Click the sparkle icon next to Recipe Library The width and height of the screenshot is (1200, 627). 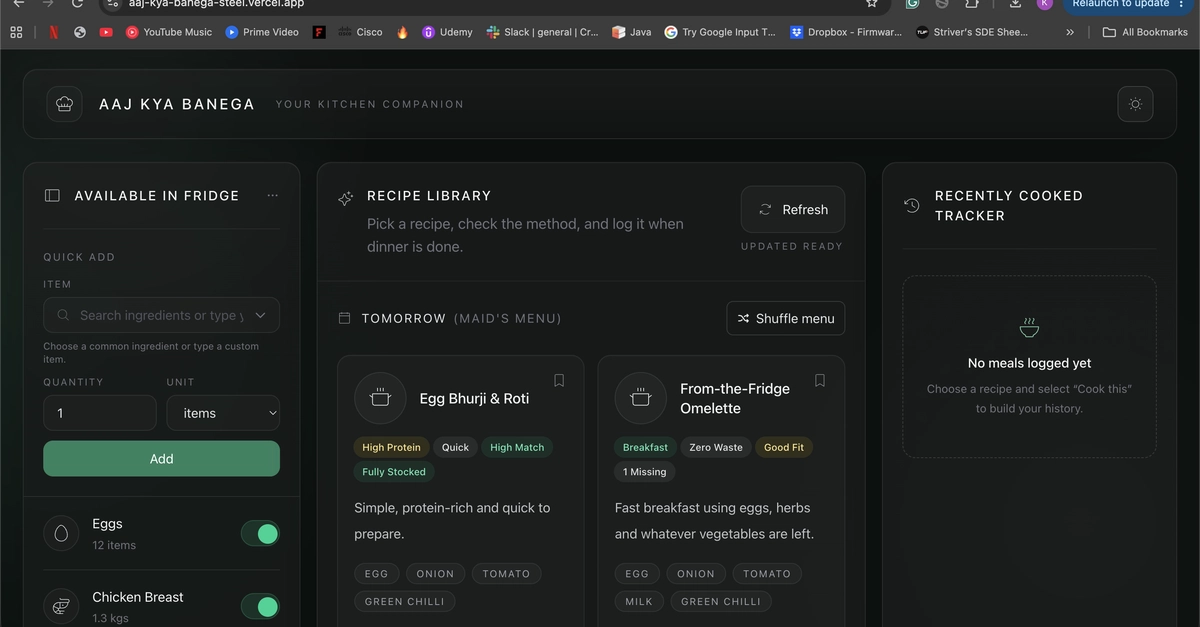(x=346, y=199)
